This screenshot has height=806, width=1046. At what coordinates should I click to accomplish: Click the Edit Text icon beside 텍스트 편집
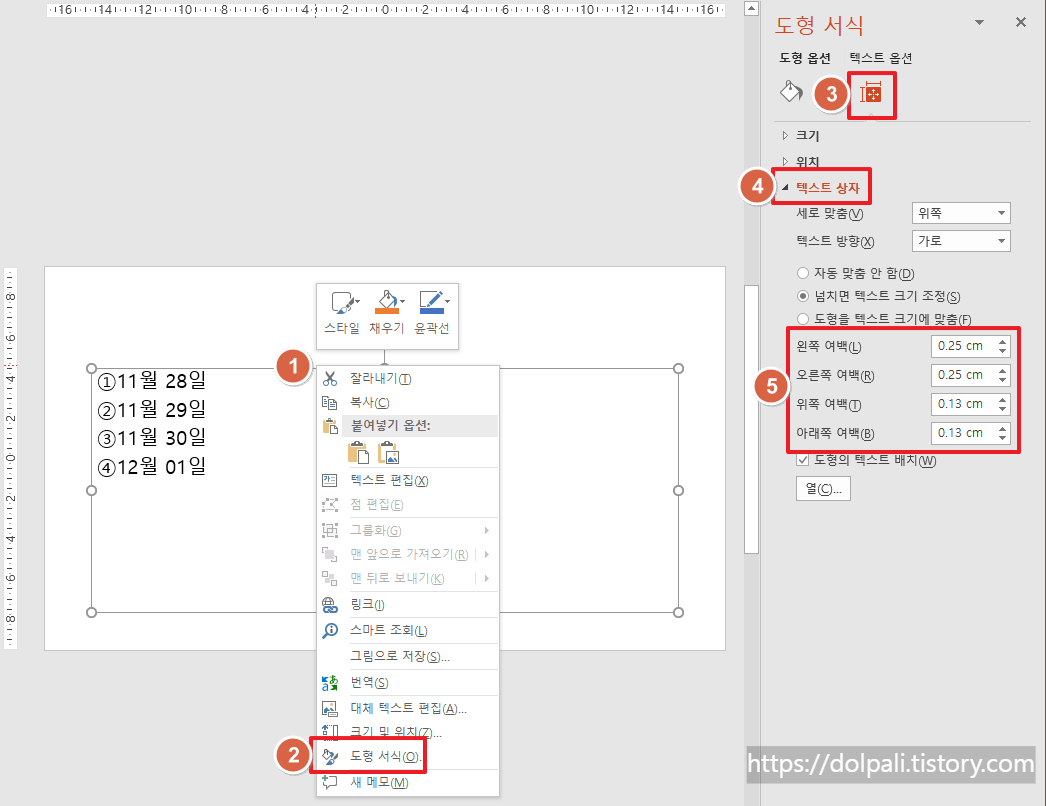coord(330,480)
